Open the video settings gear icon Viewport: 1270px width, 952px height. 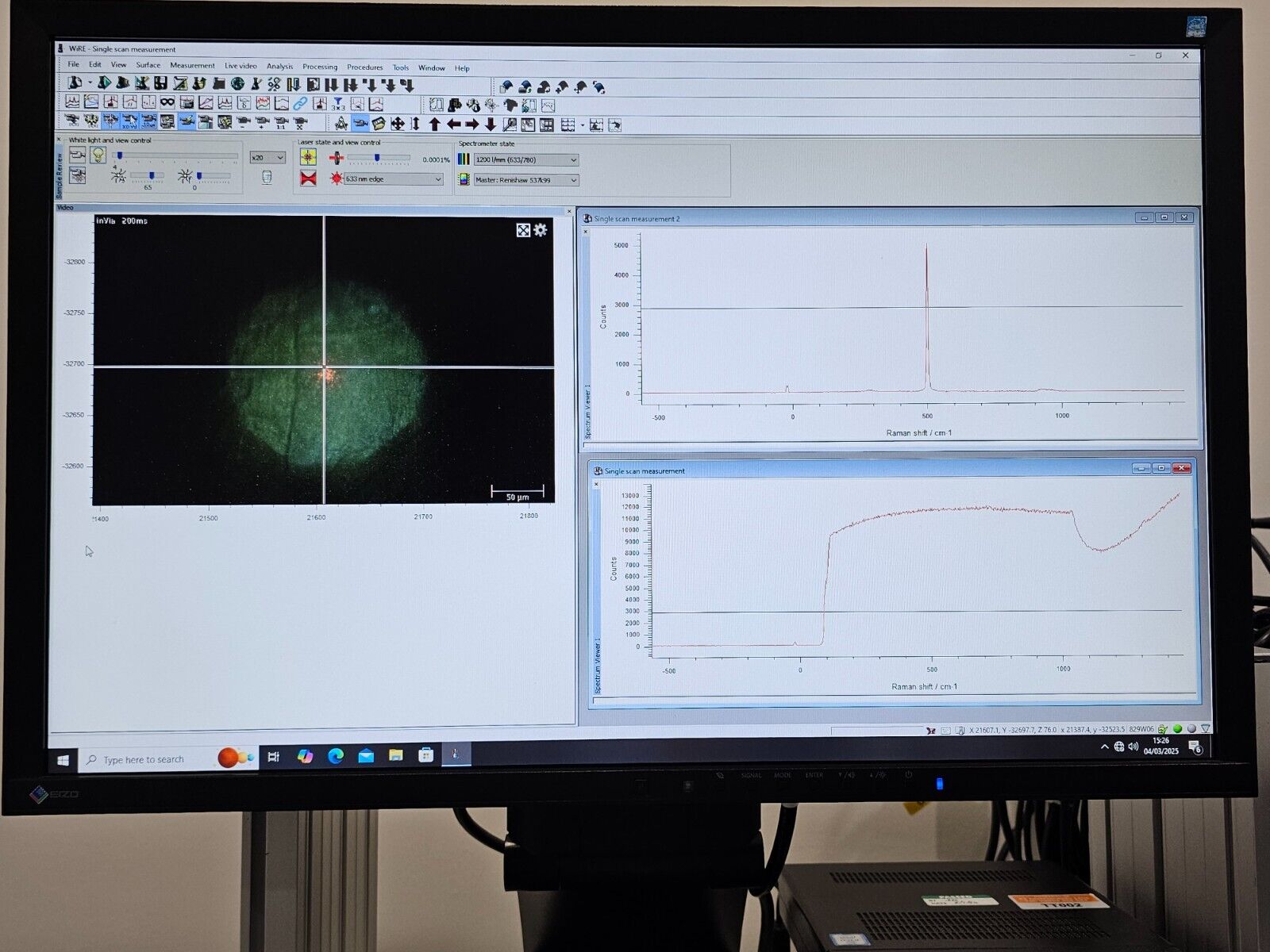[541, 230]
